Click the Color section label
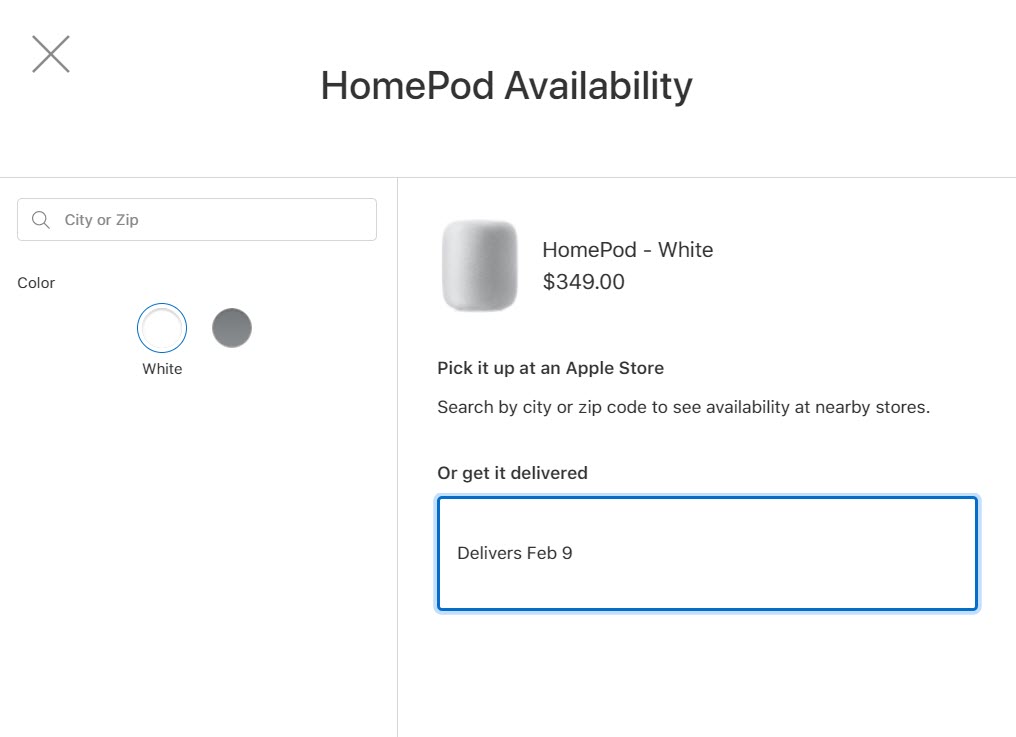Viewport: 1016px width, 737px height. pyautogui.click(x=36, y=283)
